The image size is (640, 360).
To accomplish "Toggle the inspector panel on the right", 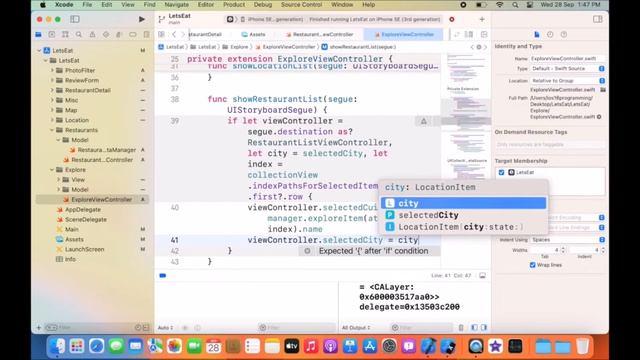I will tap(598, 19).
